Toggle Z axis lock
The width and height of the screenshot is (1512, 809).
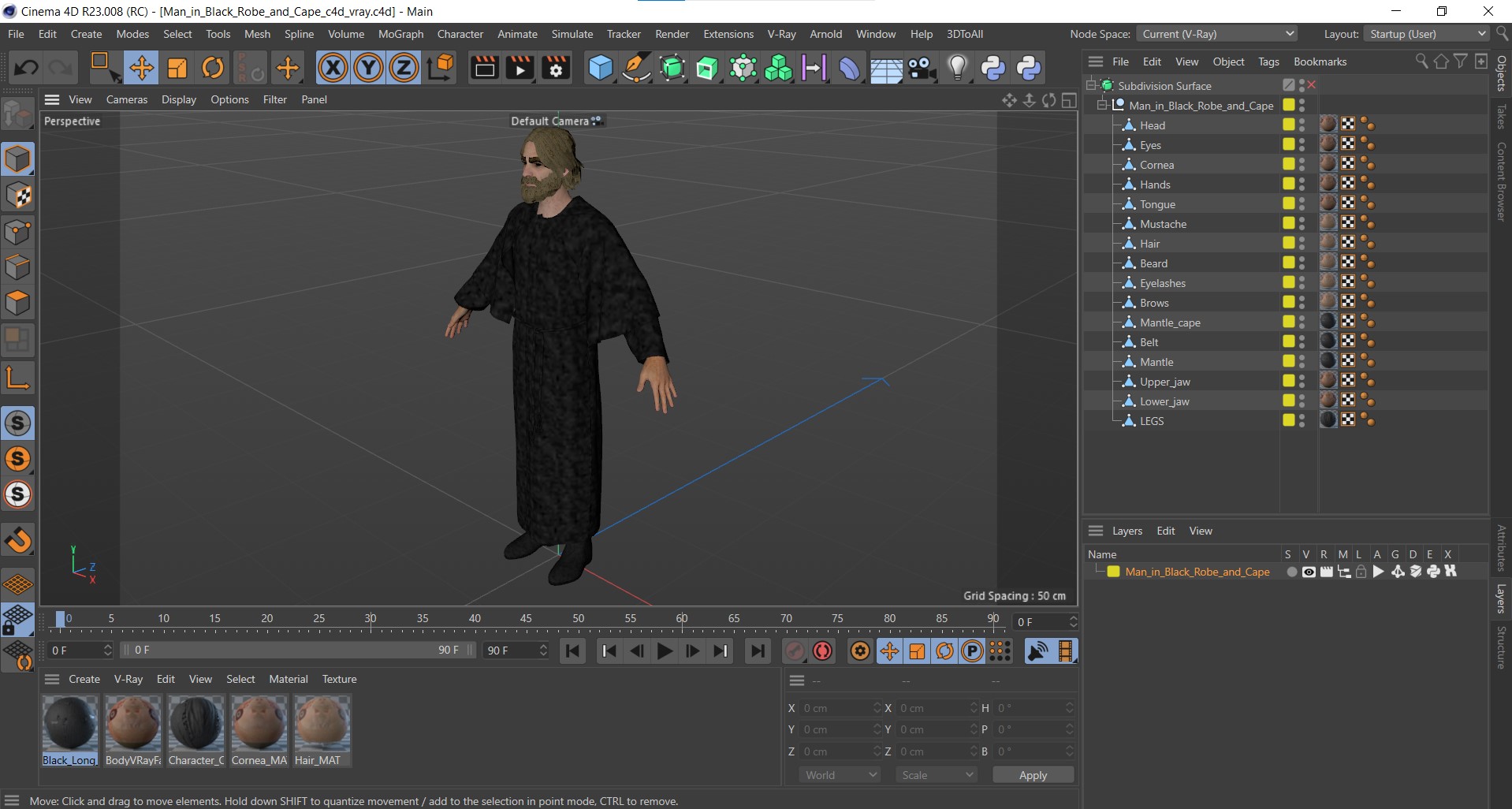[x=404, y=68]
